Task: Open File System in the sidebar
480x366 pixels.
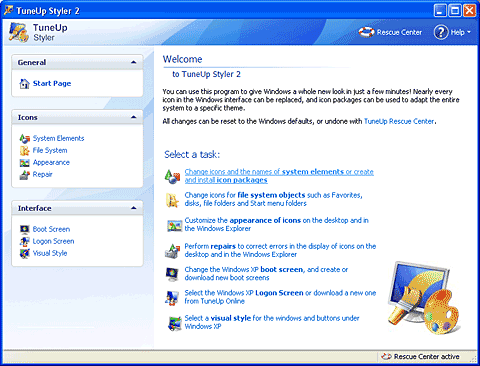Action: [x=50, y=150]
